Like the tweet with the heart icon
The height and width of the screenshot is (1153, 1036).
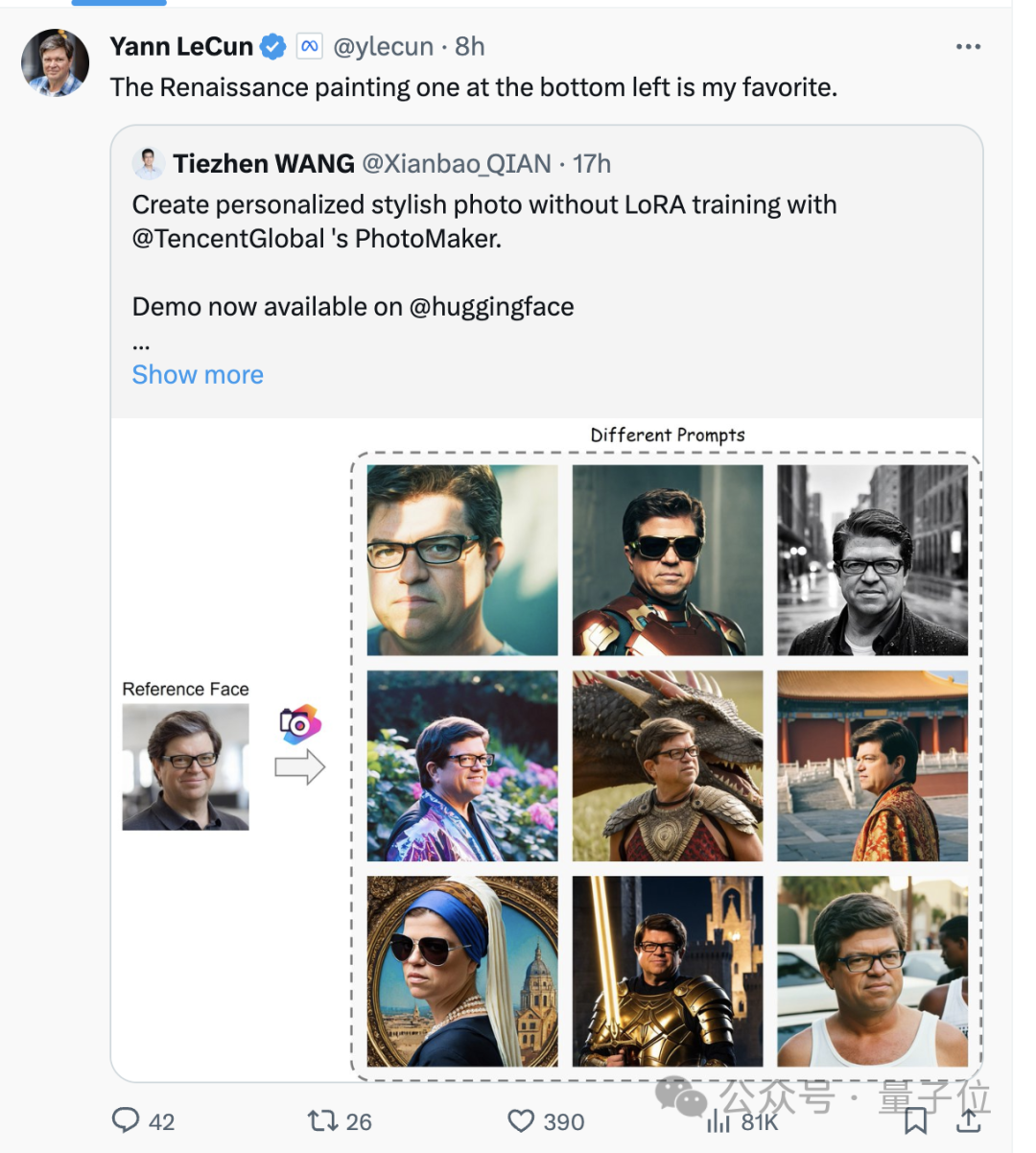tap(521, 1120)
